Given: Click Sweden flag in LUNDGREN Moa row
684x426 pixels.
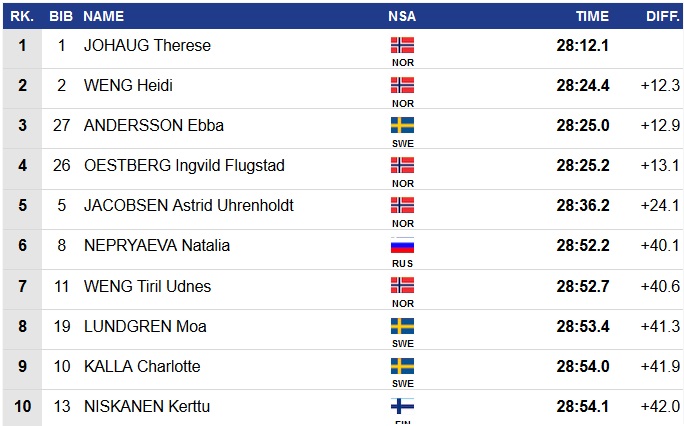Looking at the screenshot, I should [402, 326].
